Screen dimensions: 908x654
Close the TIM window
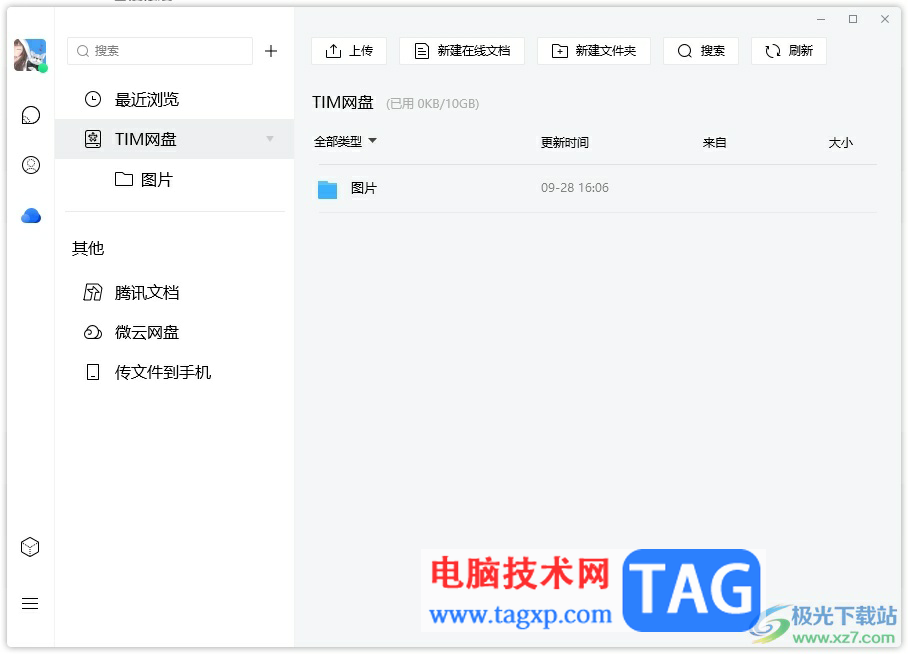coord(885,19)
